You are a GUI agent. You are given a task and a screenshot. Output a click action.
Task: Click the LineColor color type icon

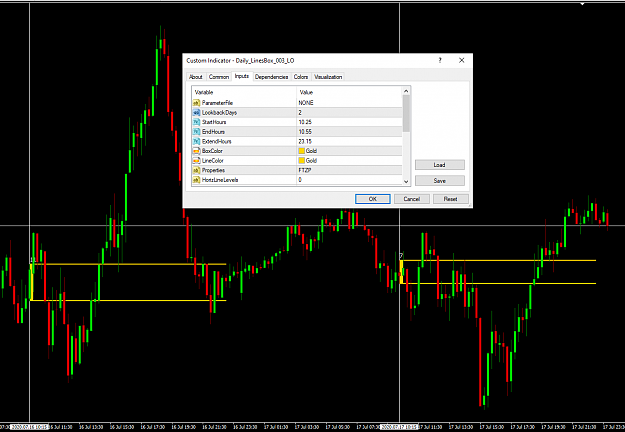pyautogui.click(x=196, y=161)
